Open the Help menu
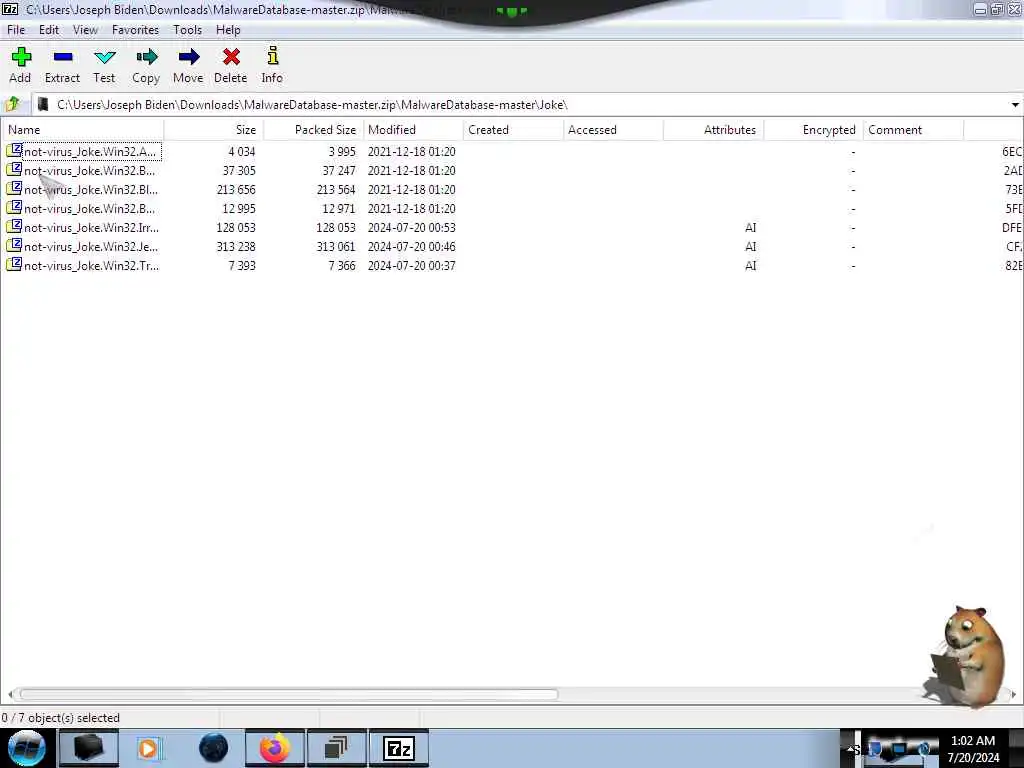1024x768 pixels. coord(228,30)
